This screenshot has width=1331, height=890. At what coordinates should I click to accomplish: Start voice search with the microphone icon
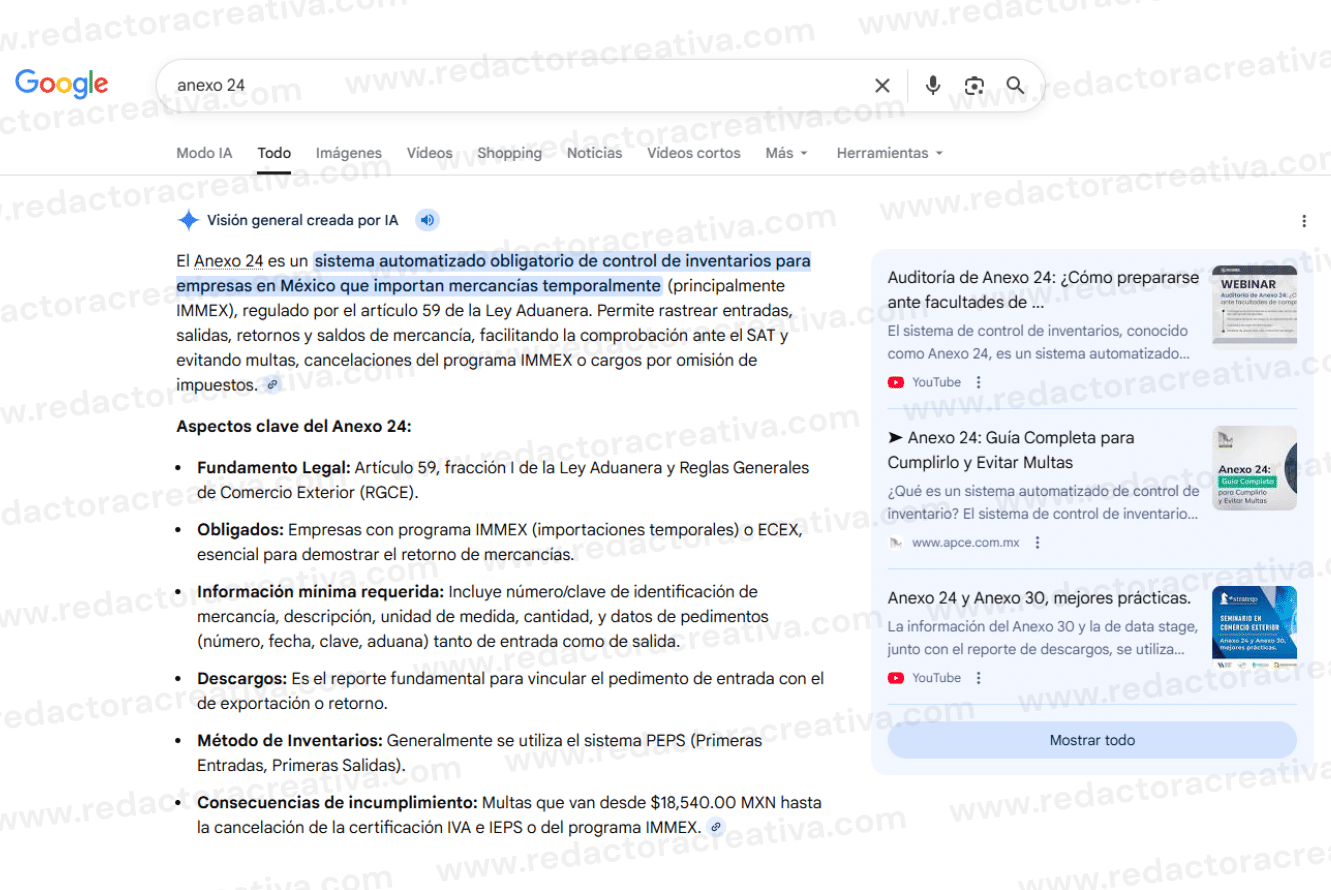(x=933, y=86)
